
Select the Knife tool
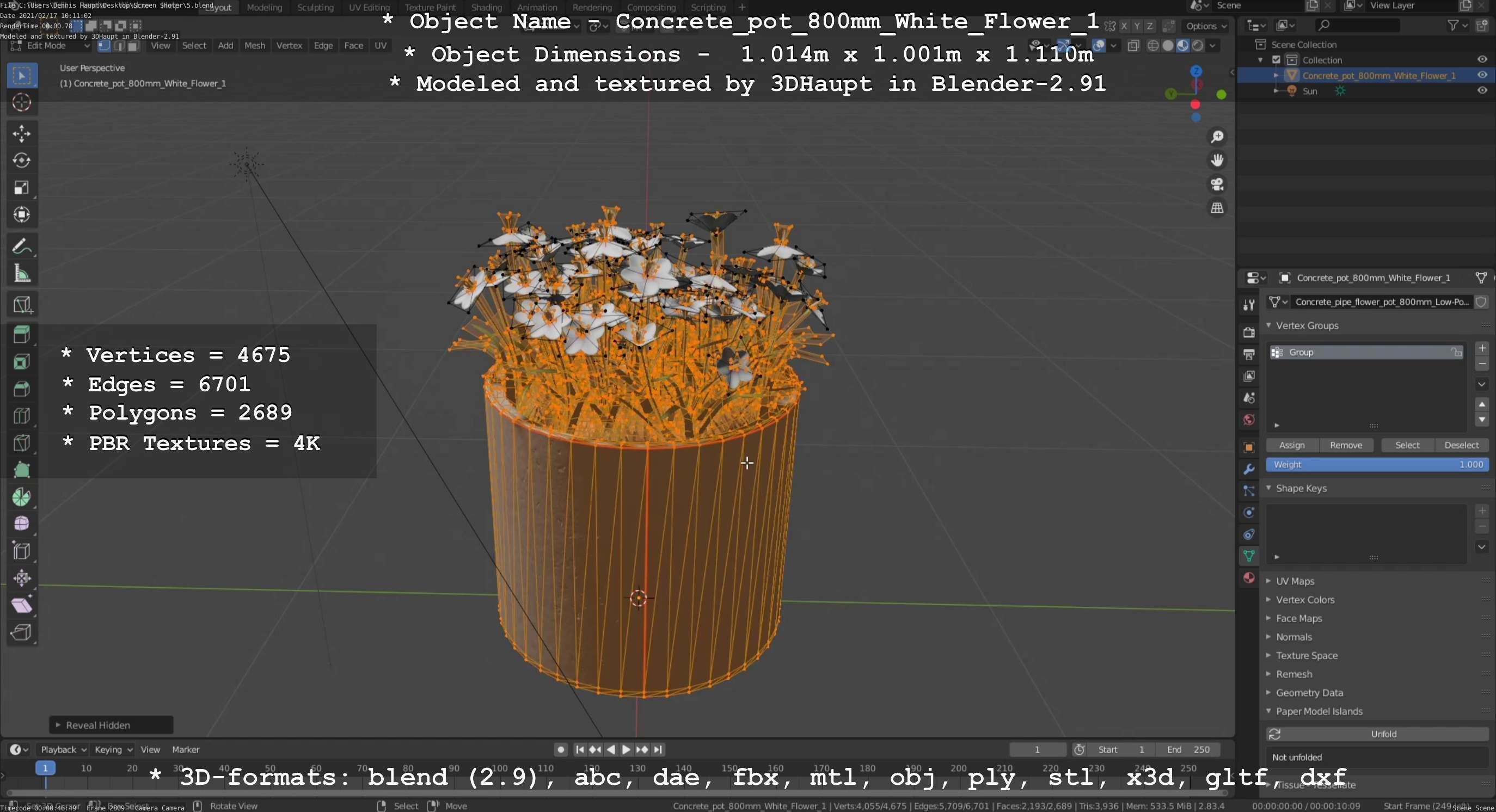(22, 444)
